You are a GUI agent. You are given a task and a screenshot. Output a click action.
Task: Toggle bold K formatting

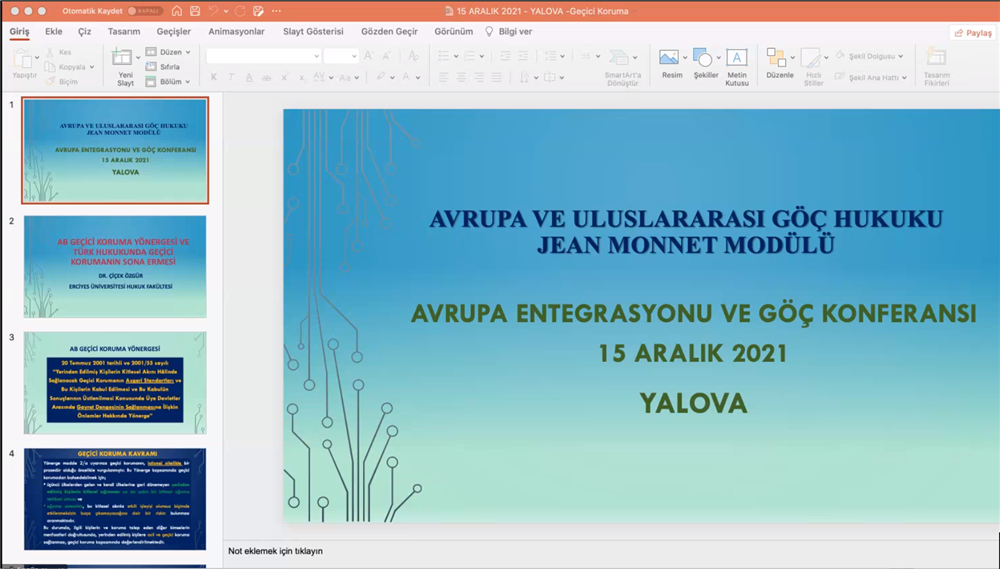click(214, 77)
